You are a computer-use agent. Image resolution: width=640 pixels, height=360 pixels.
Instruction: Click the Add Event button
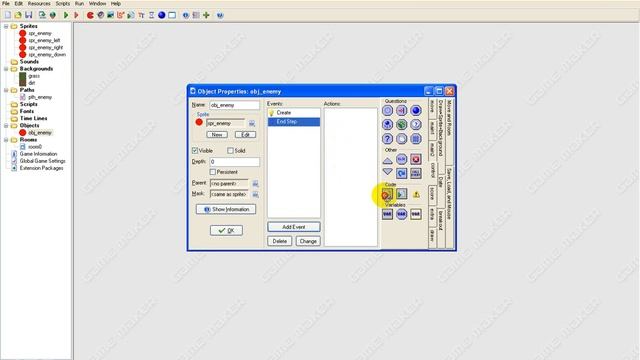coord(294,227)
